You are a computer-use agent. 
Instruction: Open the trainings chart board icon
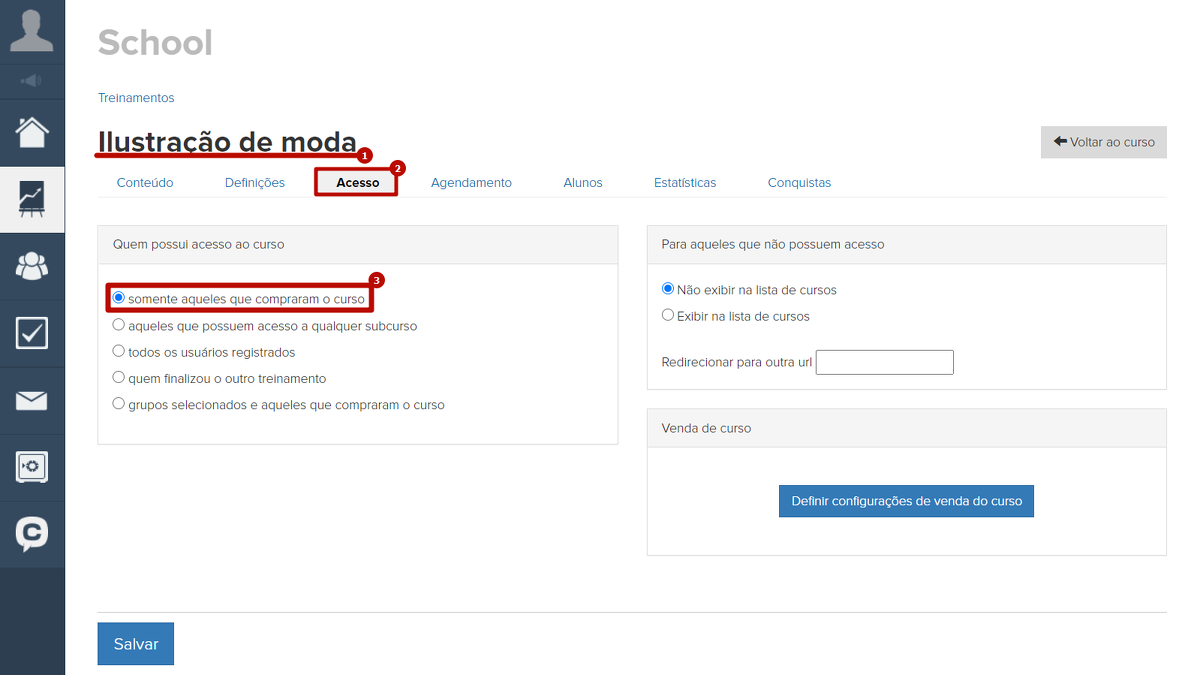(32, 199)
